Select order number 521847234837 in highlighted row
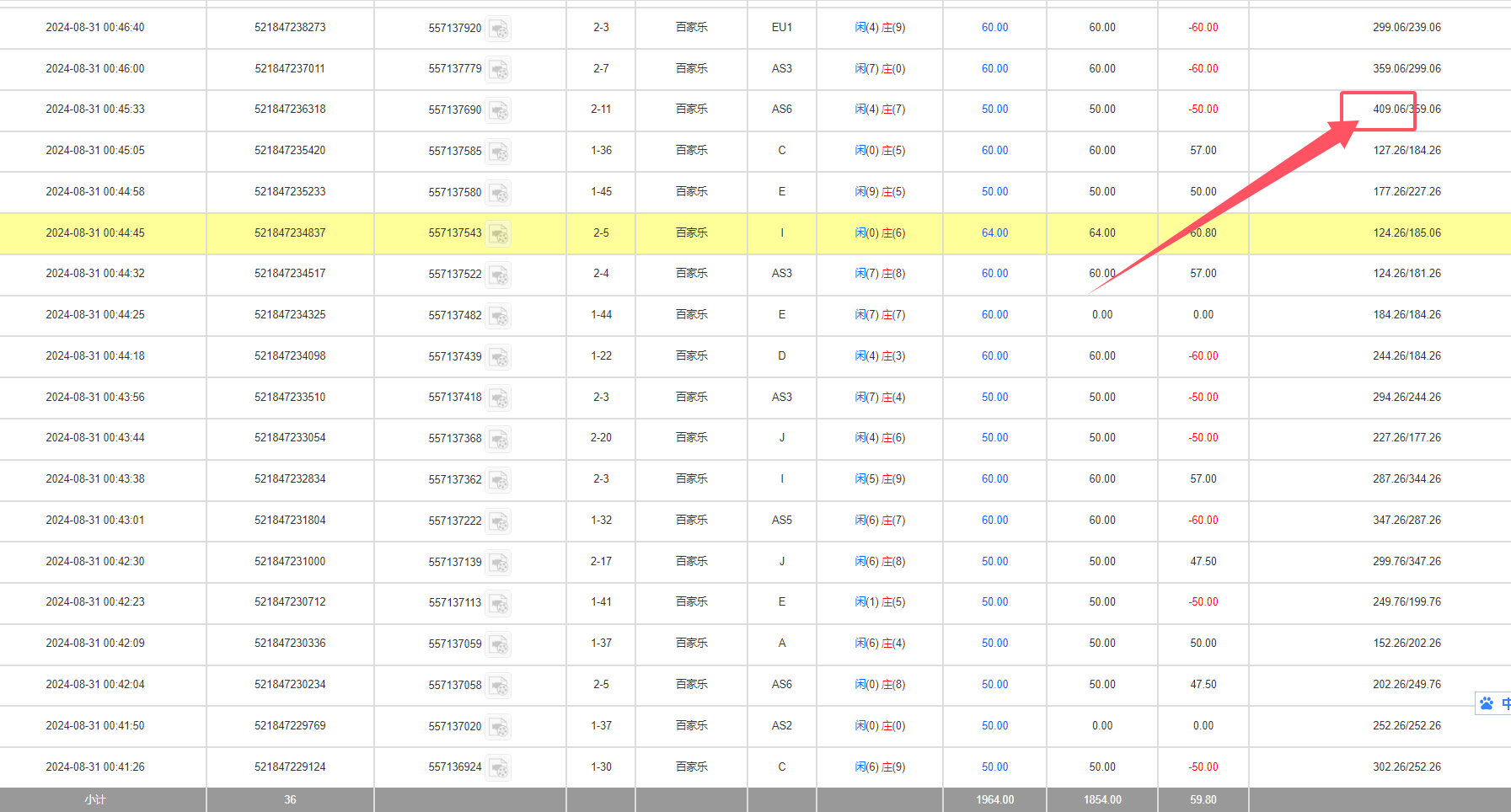 290,233
